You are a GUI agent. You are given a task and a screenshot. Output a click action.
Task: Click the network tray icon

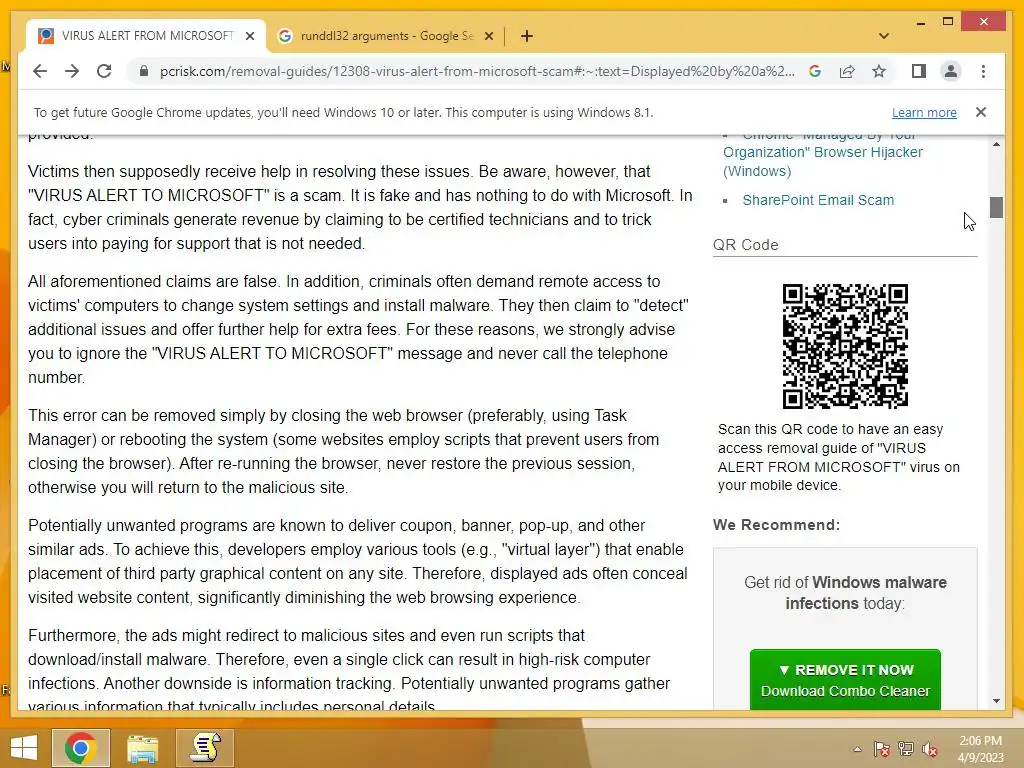906,749
